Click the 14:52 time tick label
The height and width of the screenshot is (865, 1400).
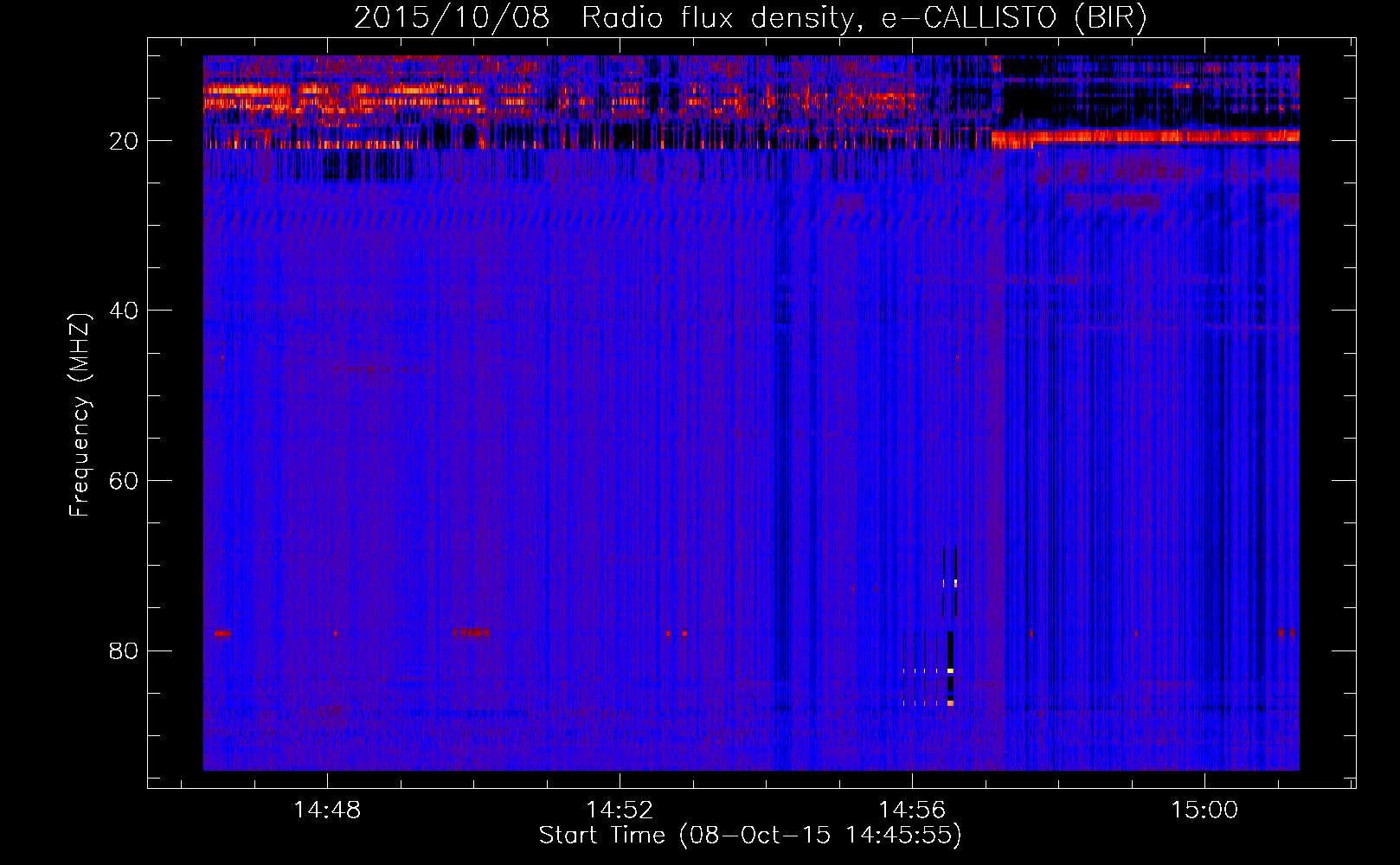tap(620, 811)
